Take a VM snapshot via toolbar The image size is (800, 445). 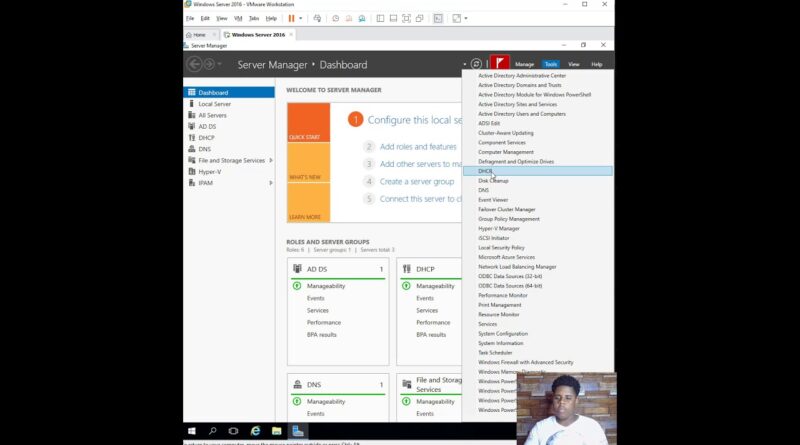click(336, 18)
